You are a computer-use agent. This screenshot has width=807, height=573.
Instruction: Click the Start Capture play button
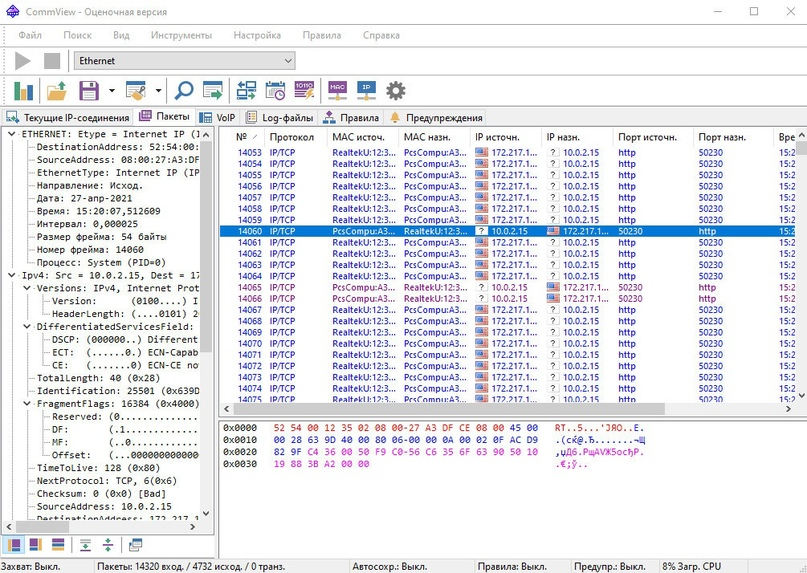coord(22,61)
